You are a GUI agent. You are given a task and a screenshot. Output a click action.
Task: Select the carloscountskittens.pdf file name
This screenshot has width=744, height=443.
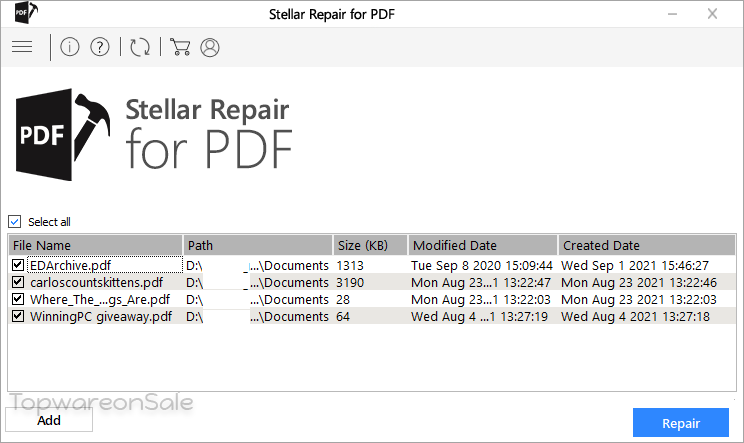(x=96, y=282)
